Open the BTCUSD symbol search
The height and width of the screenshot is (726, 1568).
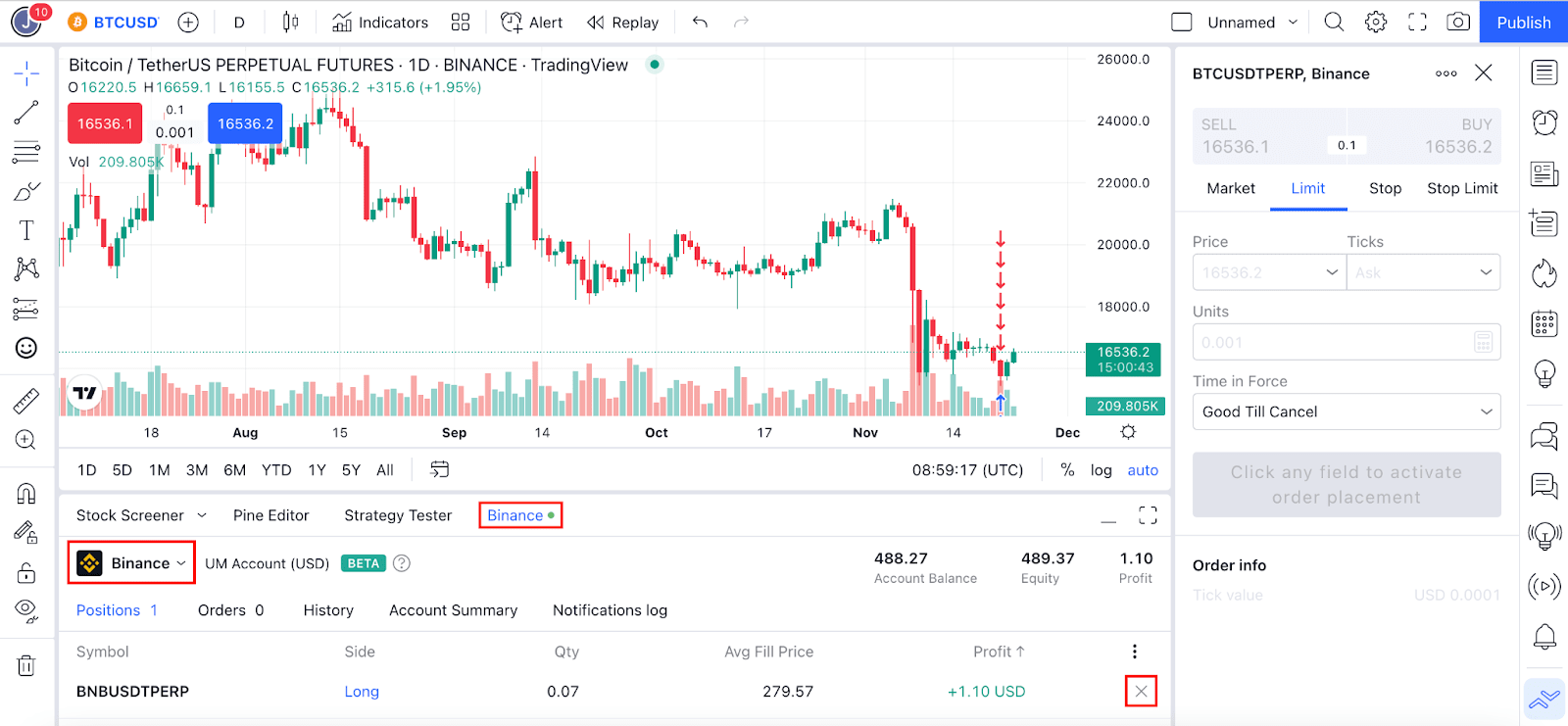115,22
